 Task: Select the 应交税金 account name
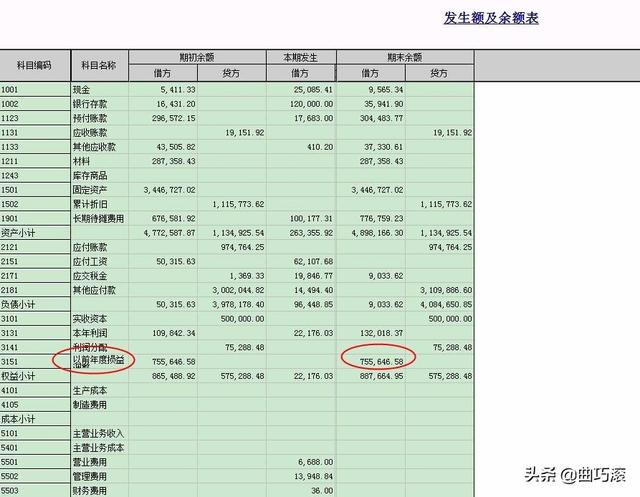(90, 276)
